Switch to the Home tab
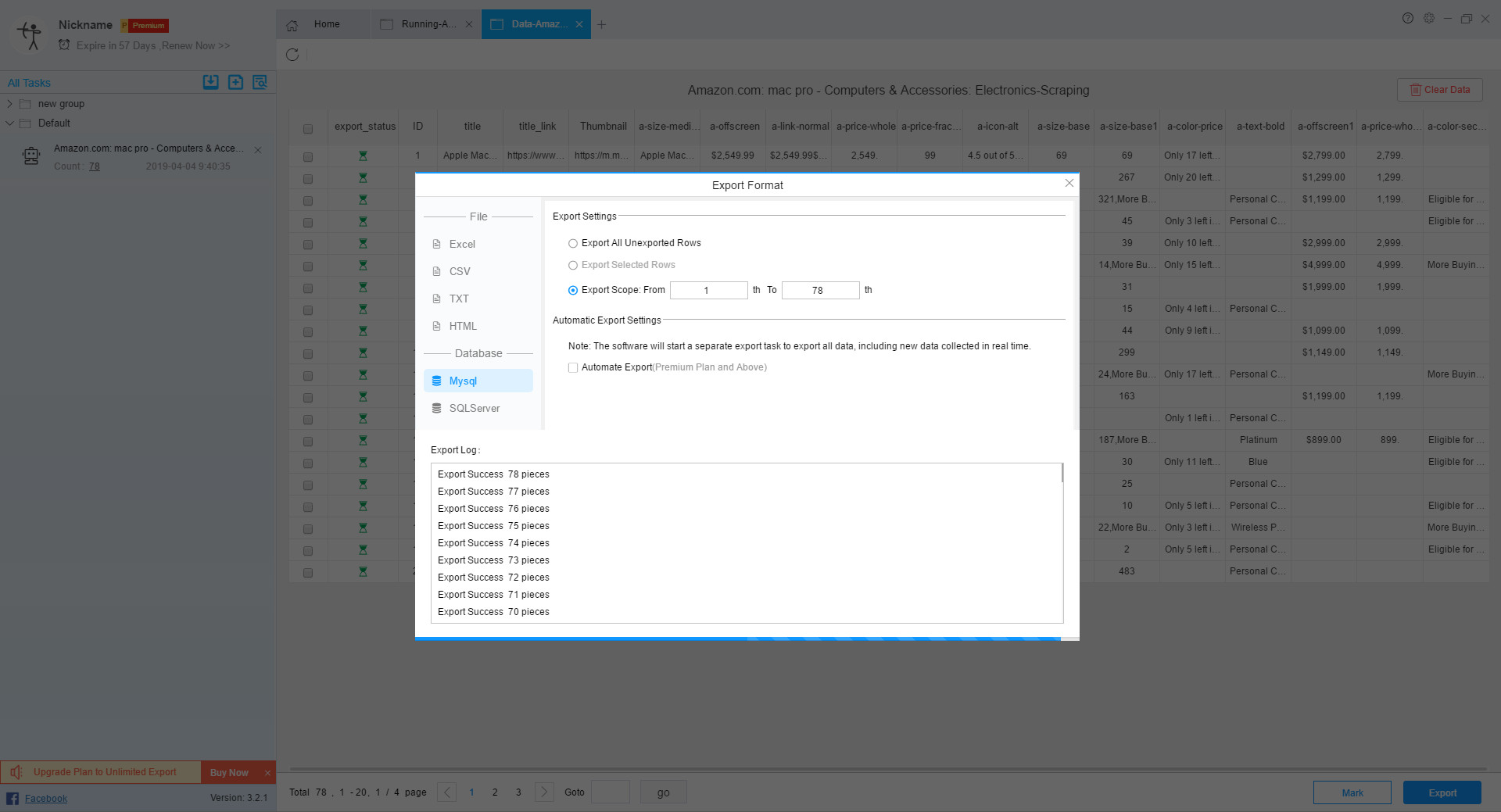This screenshot has height=812, width=1501. pos(322,24)
